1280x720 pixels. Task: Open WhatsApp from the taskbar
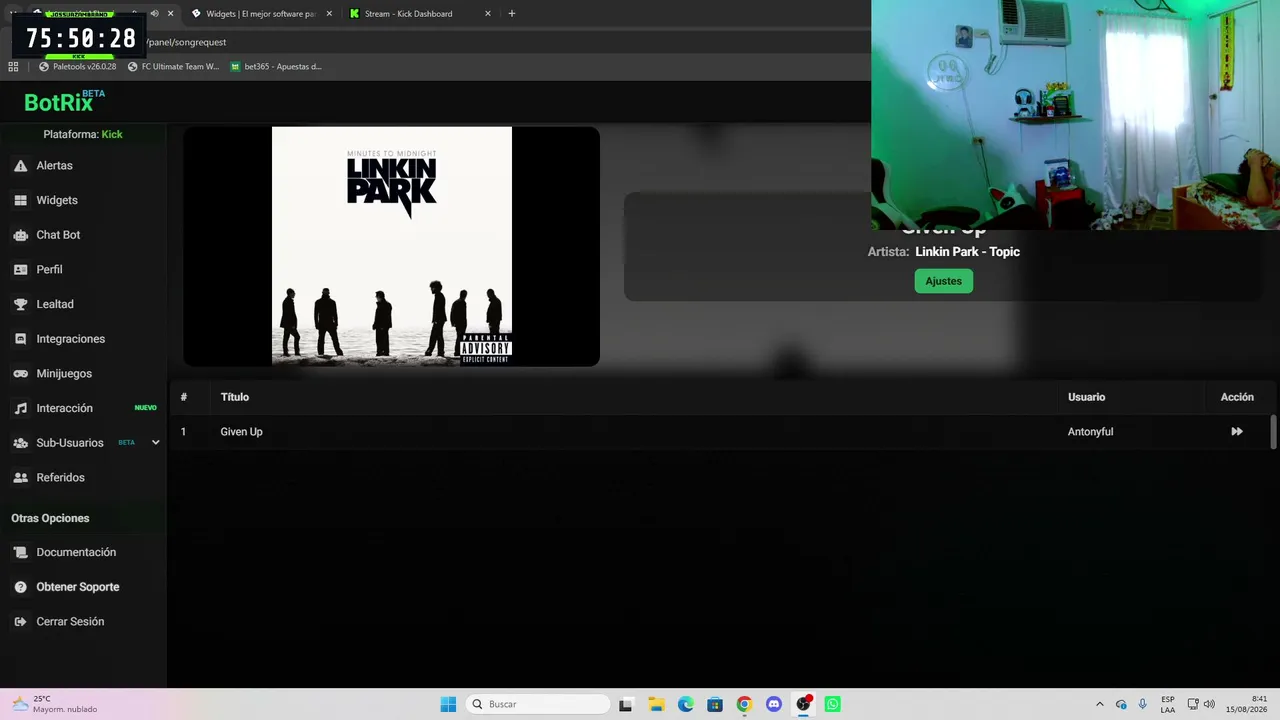[833, 704]
